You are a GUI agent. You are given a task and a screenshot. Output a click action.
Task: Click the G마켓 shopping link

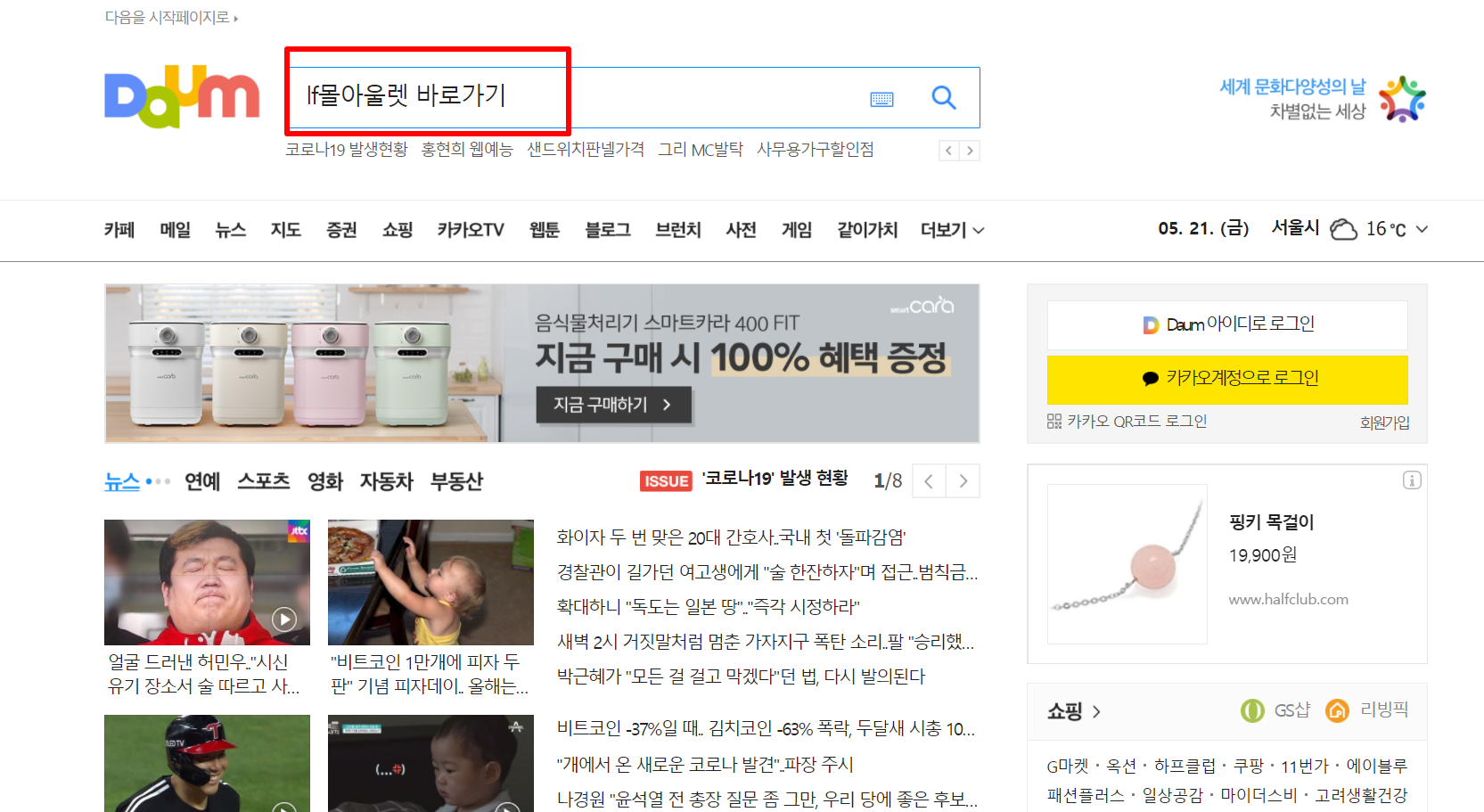1068,767
